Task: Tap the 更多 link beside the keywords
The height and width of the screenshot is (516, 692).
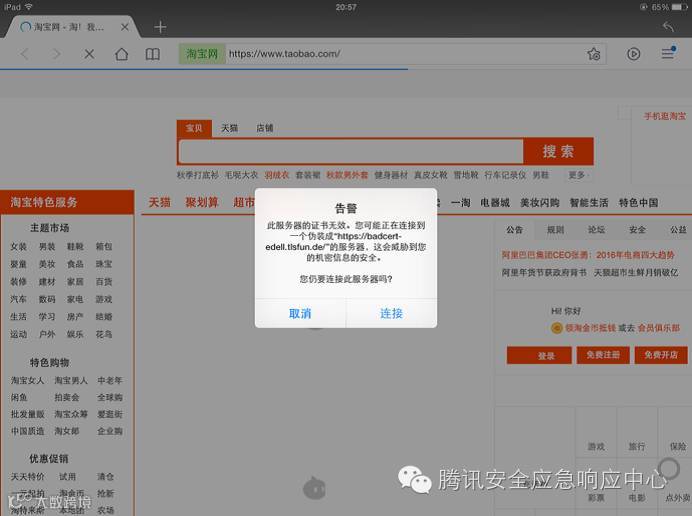Action: [x=577, y=175]
